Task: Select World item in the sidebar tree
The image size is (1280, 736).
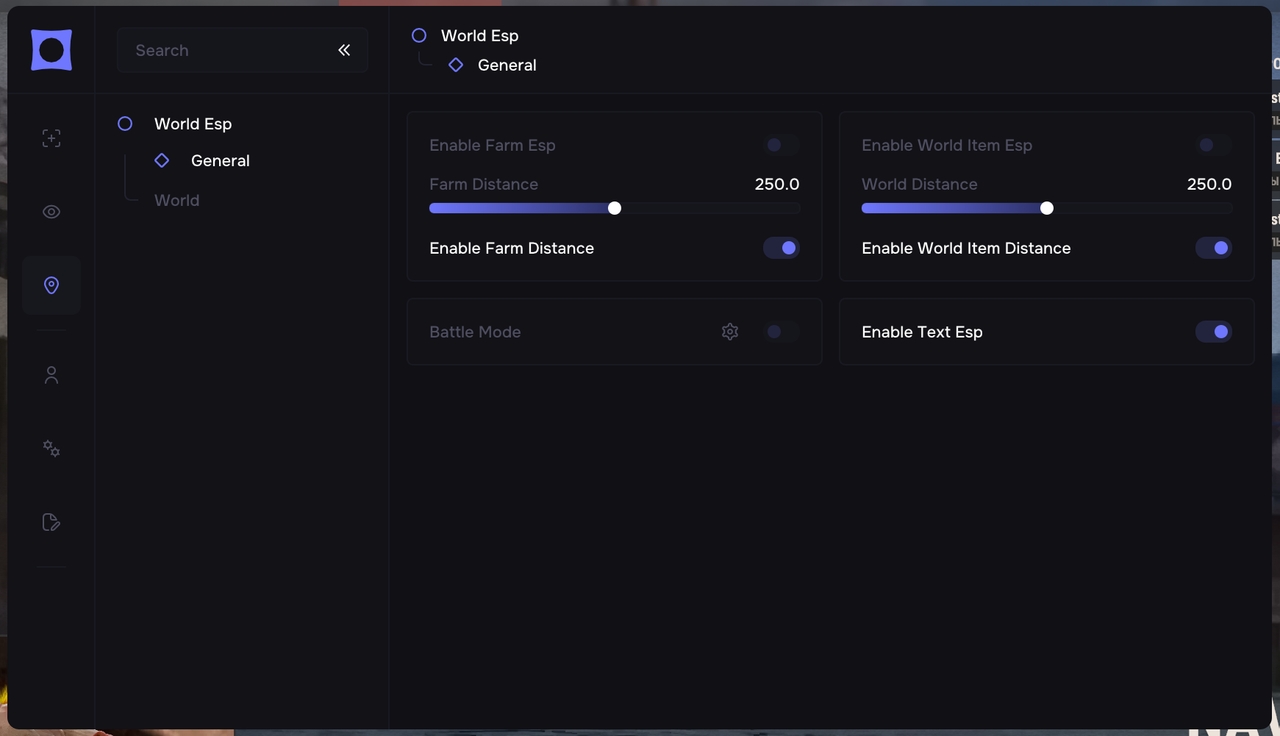Action: [177, 200]
